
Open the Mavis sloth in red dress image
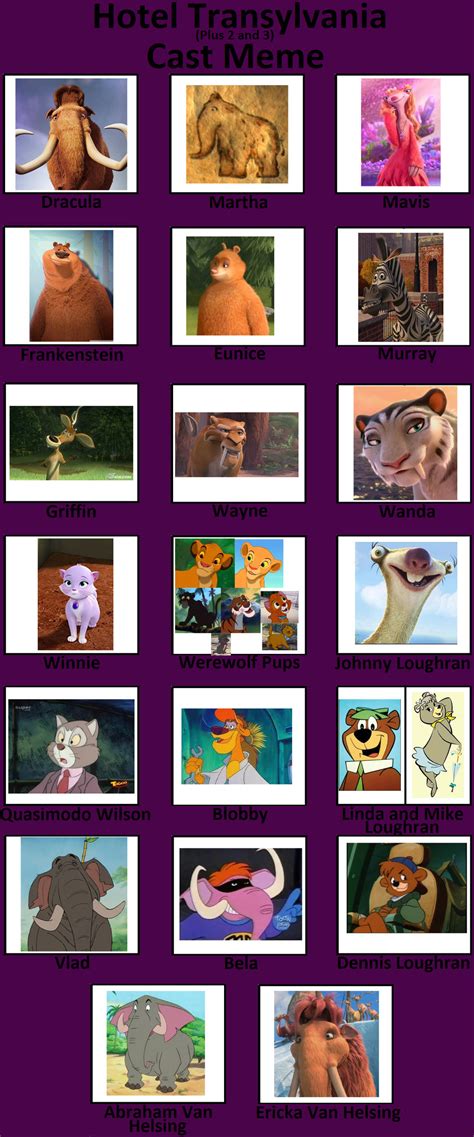pos(400,131)
